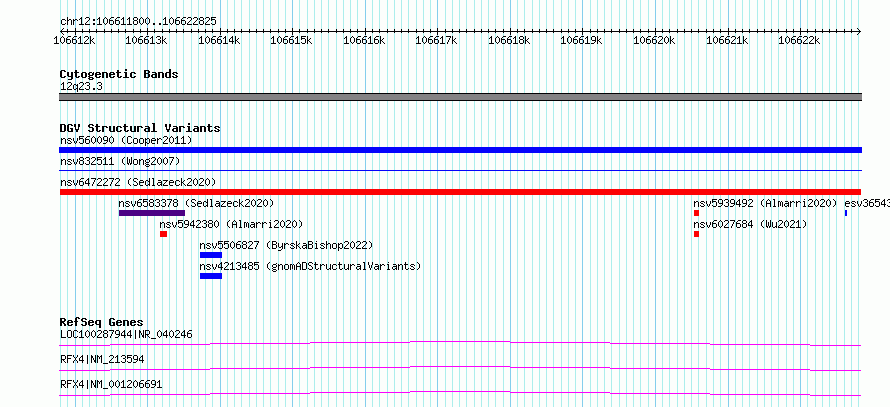
Task: Open the nsv5506827 (ByrskaBishop2022) label
Action: (x=286, y=245)
